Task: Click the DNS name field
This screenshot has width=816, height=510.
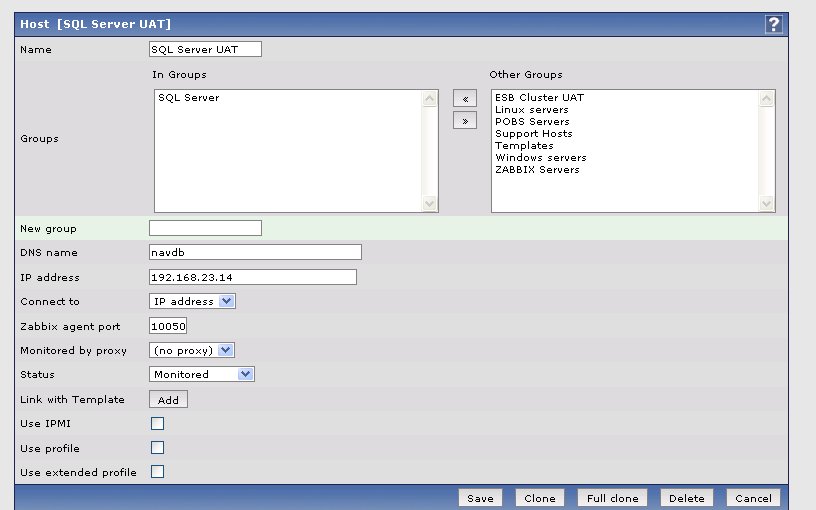Action: coord(255,252)
